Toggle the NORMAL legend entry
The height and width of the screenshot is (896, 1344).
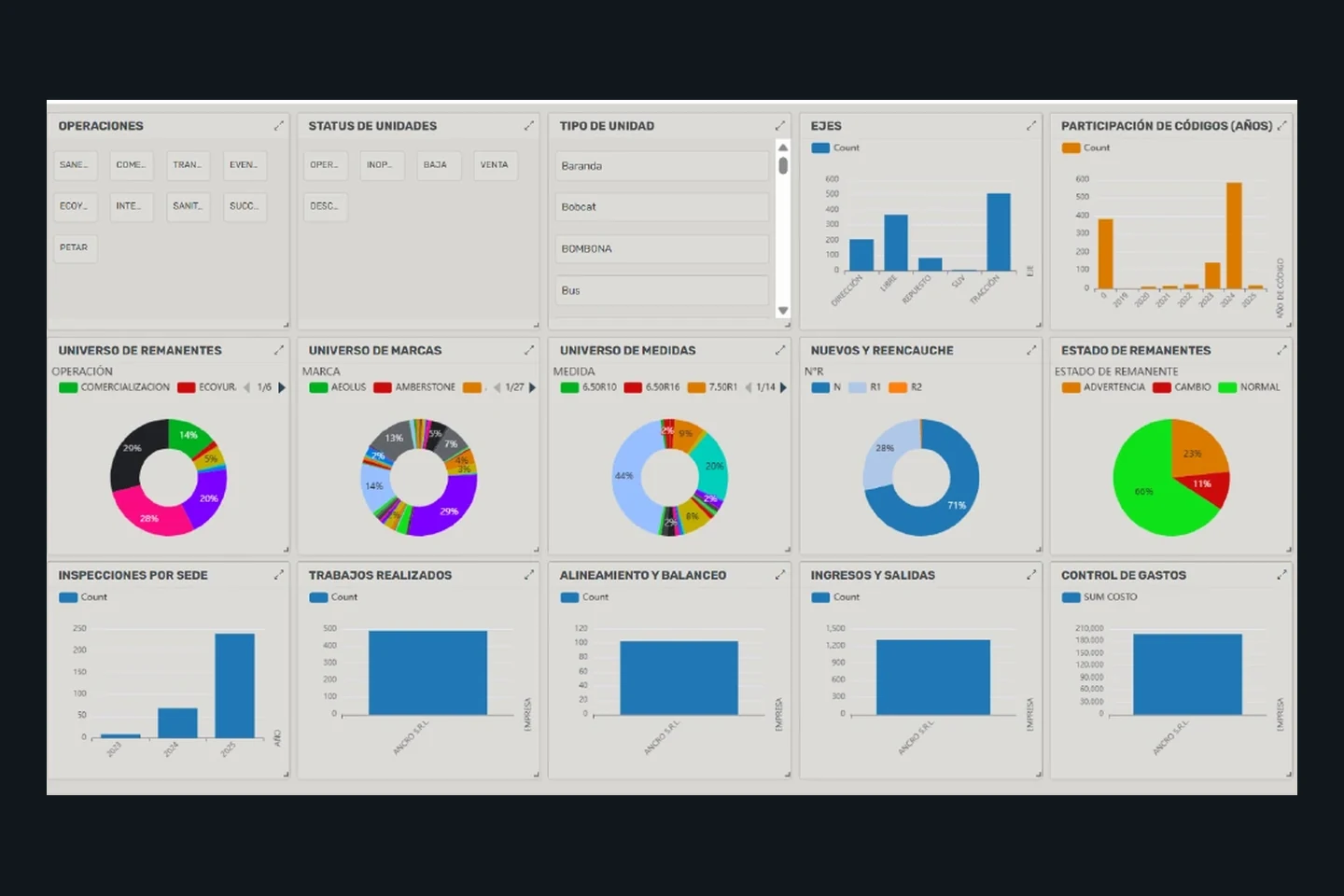1250,387
